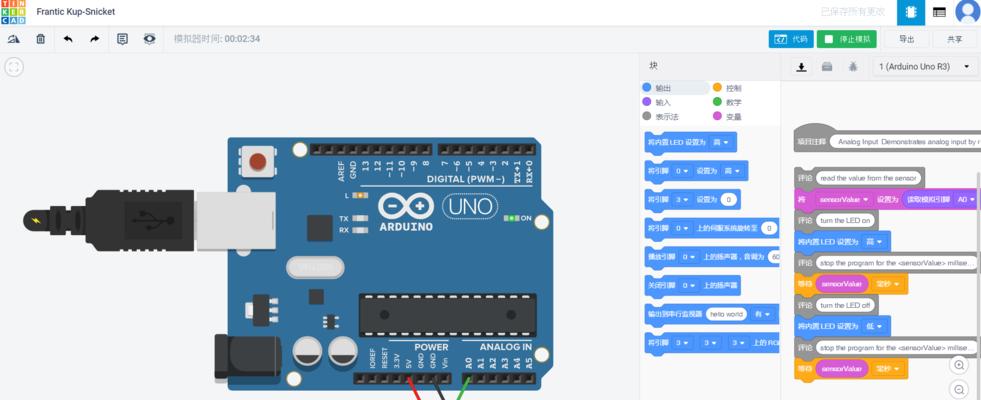The image size is (981, 400).
Task: Select the 控制 control block category
Action: tap(727, 88)
